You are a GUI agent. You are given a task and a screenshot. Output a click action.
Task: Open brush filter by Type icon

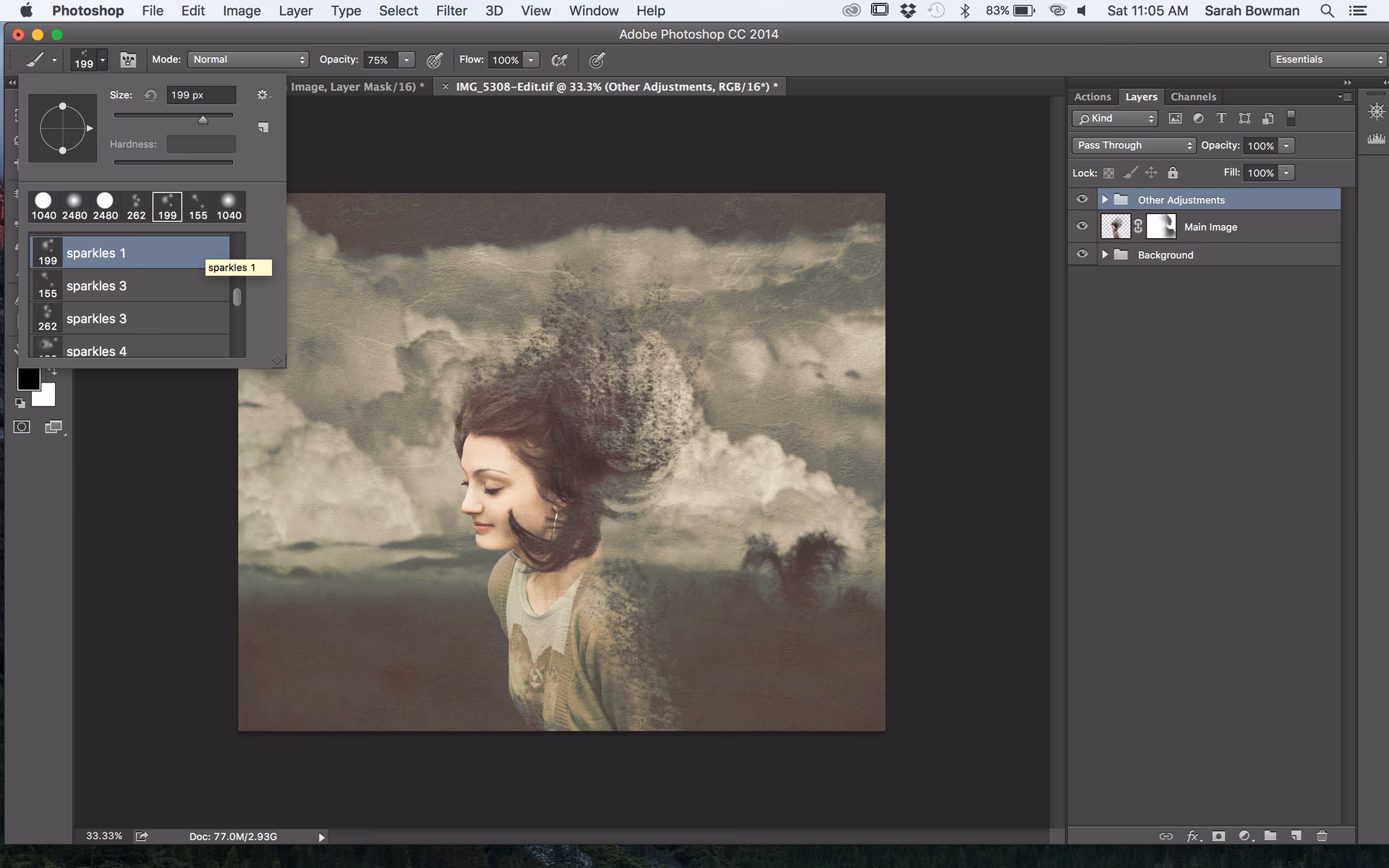[x=1222, y=118]
